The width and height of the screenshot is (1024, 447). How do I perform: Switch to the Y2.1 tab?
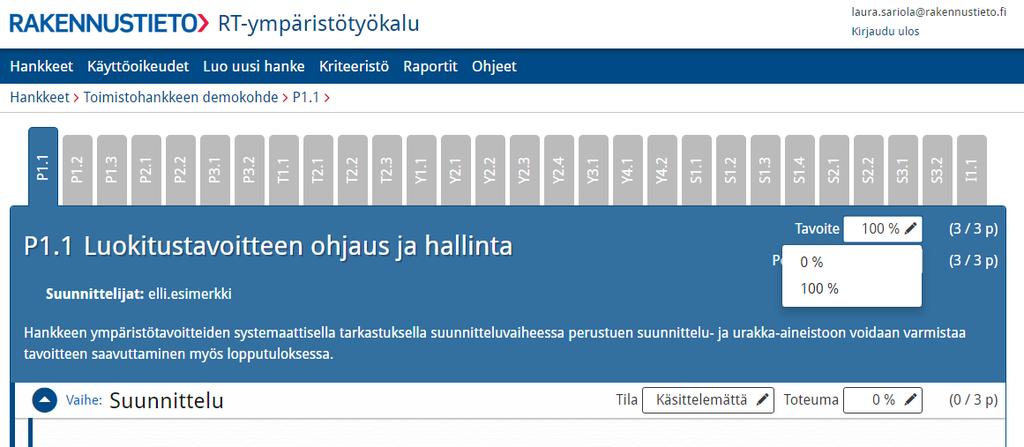tap(456, 170)
